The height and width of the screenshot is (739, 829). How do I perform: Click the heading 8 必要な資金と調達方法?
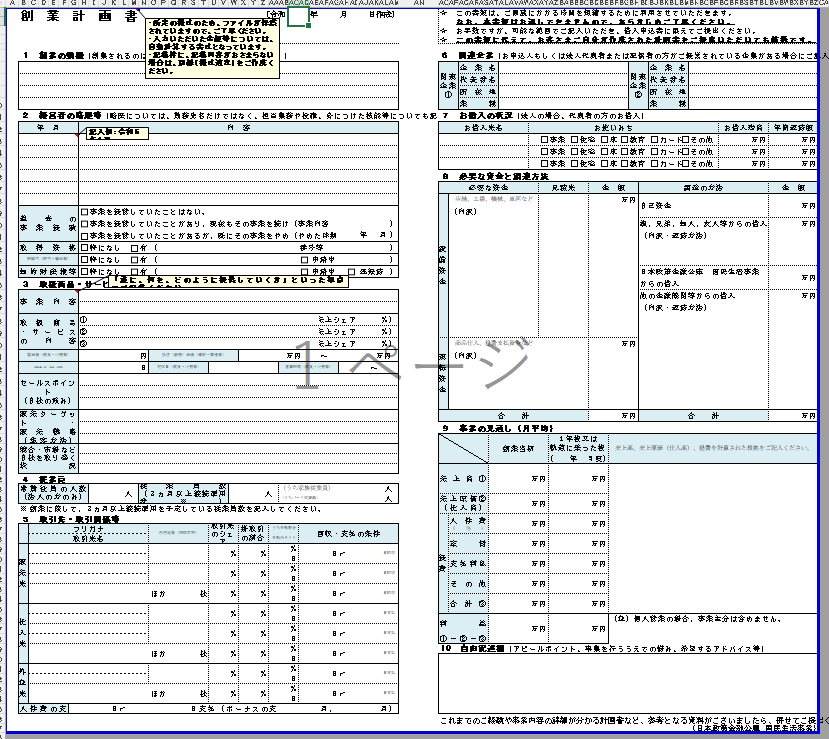pos(495,177)
